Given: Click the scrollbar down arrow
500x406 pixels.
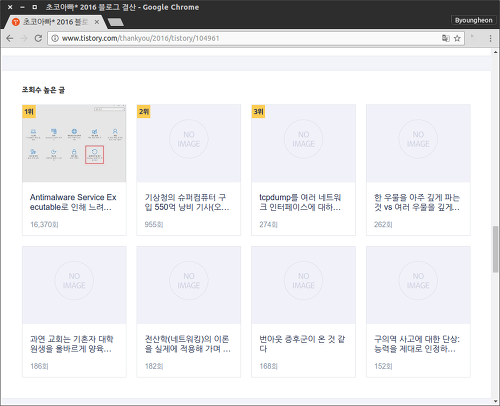Looking at the screenshot, I should click(496, 402).
